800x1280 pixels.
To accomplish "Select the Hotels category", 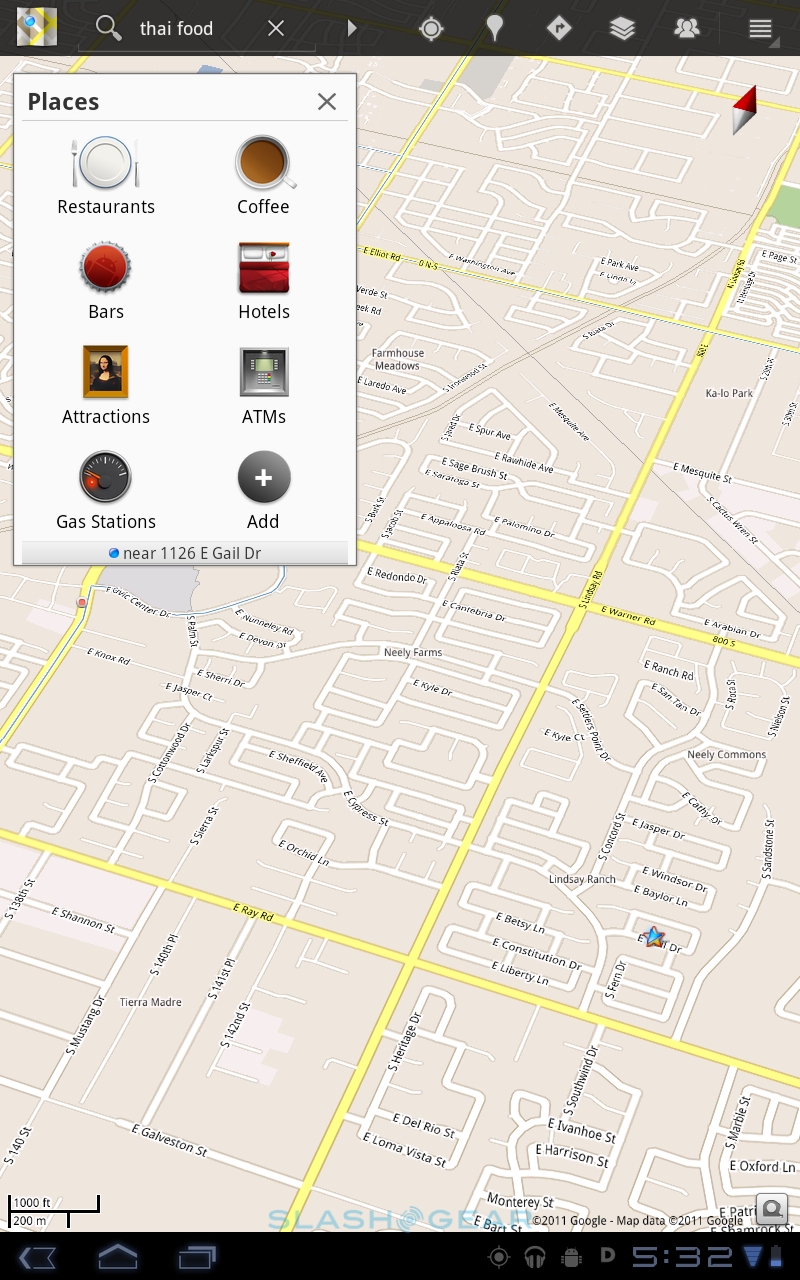I will tap(264, 281).
